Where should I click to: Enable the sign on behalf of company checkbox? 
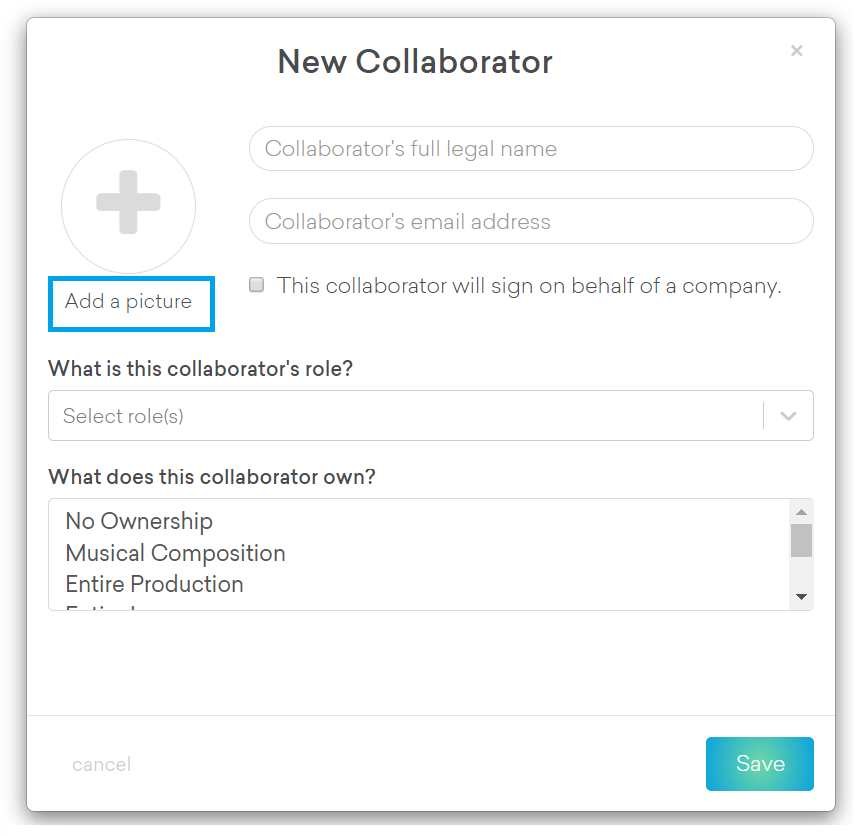(x=257, y=285)
